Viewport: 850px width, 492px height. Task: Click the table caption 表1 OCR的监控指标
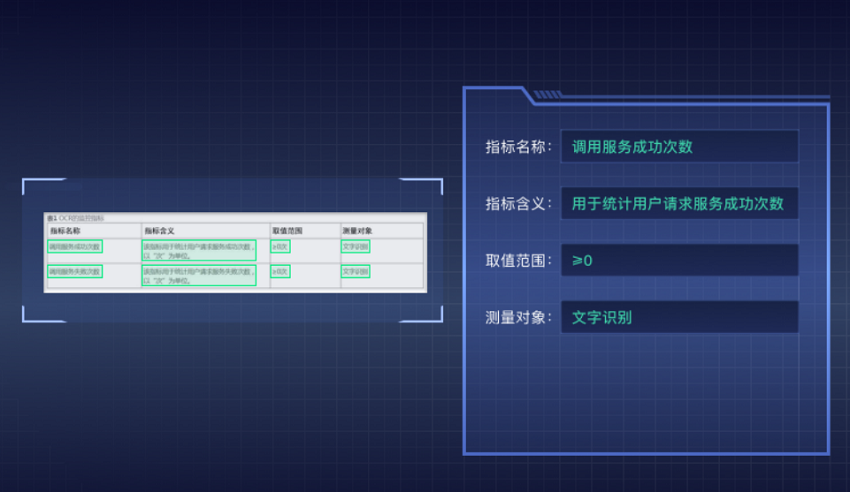click(x=75, y=218)
